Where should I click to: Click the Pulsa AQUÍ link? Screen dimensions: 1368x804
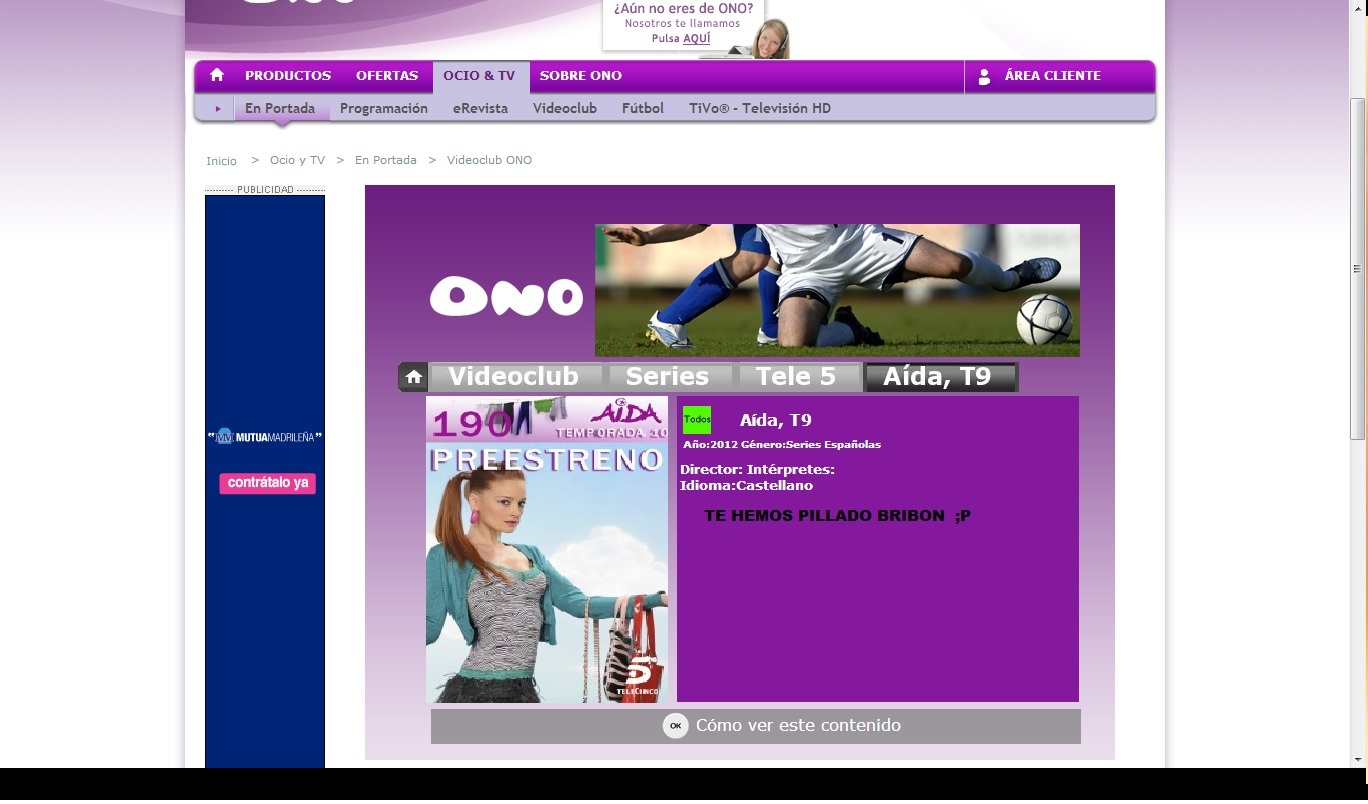coord(696,39)
